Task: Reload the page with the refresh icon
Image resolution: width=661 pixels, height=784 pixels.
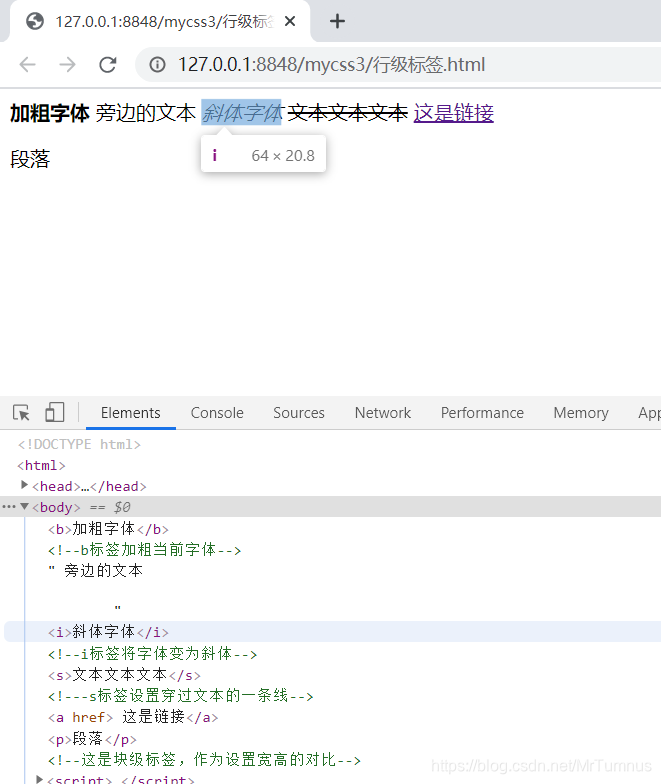Action: coord(108,64)
